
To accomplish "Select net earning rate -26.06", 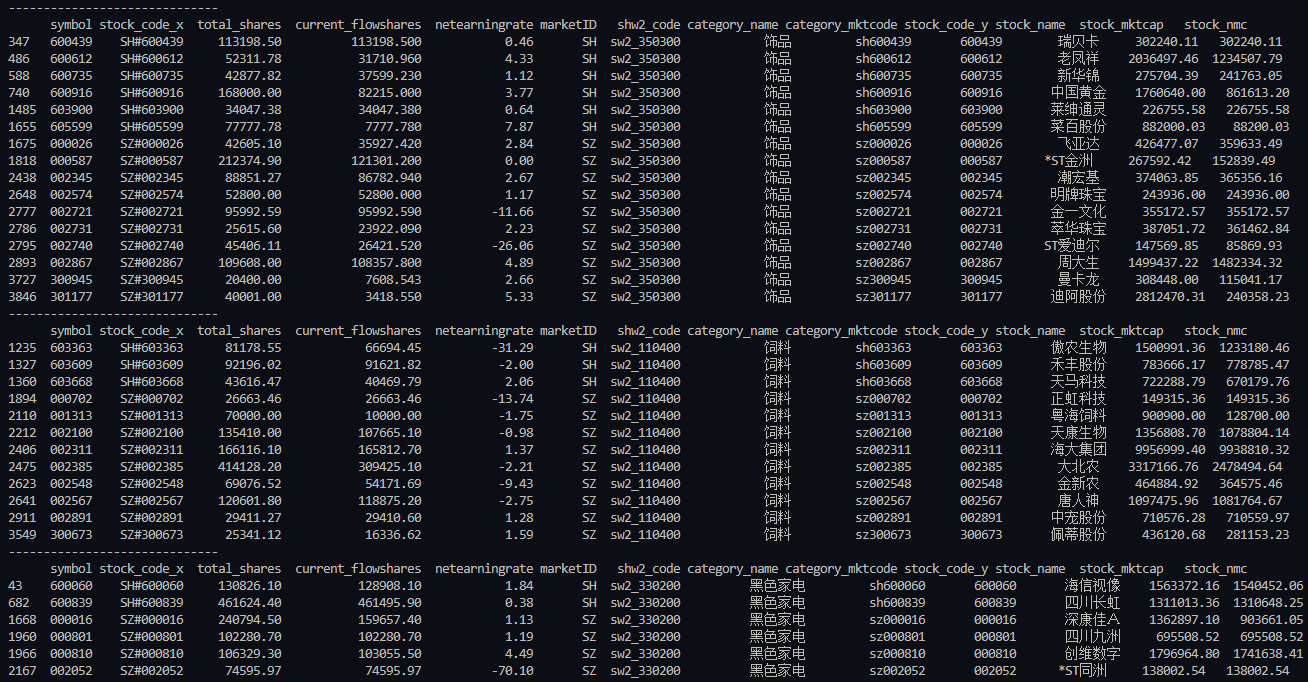I will pos(513,246).
